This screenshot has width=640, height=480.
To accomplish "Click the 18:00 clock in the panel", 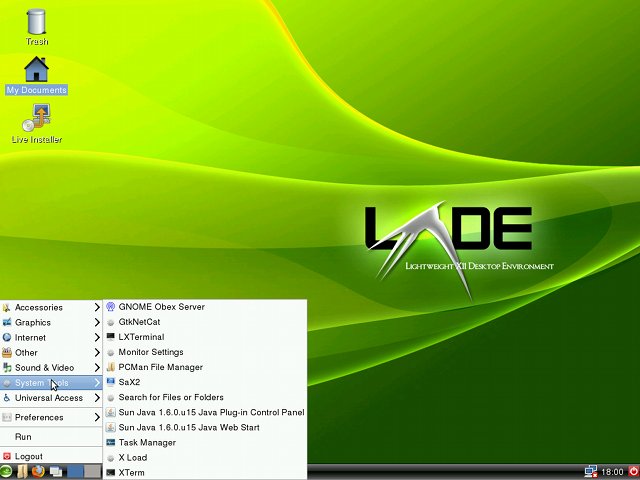I will coord(612,472).
